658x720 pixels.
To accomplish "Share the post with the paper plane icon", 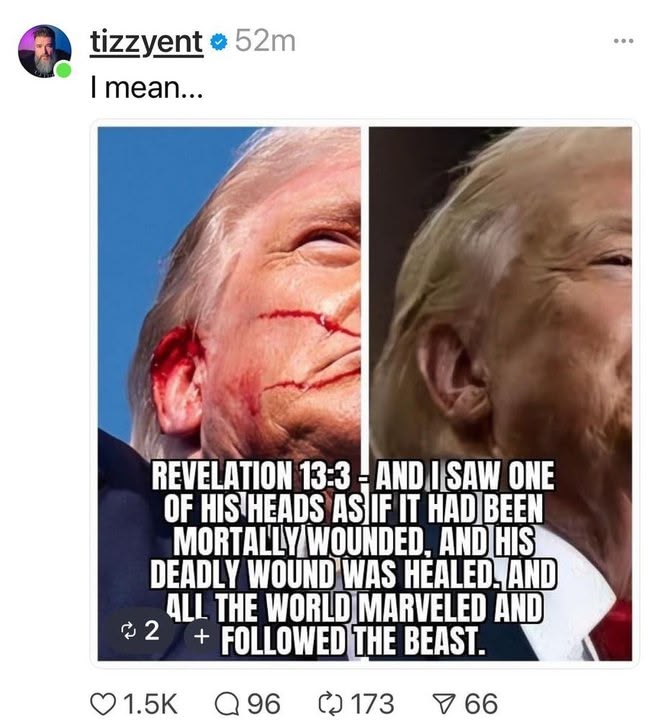I will tap(444, 703).
